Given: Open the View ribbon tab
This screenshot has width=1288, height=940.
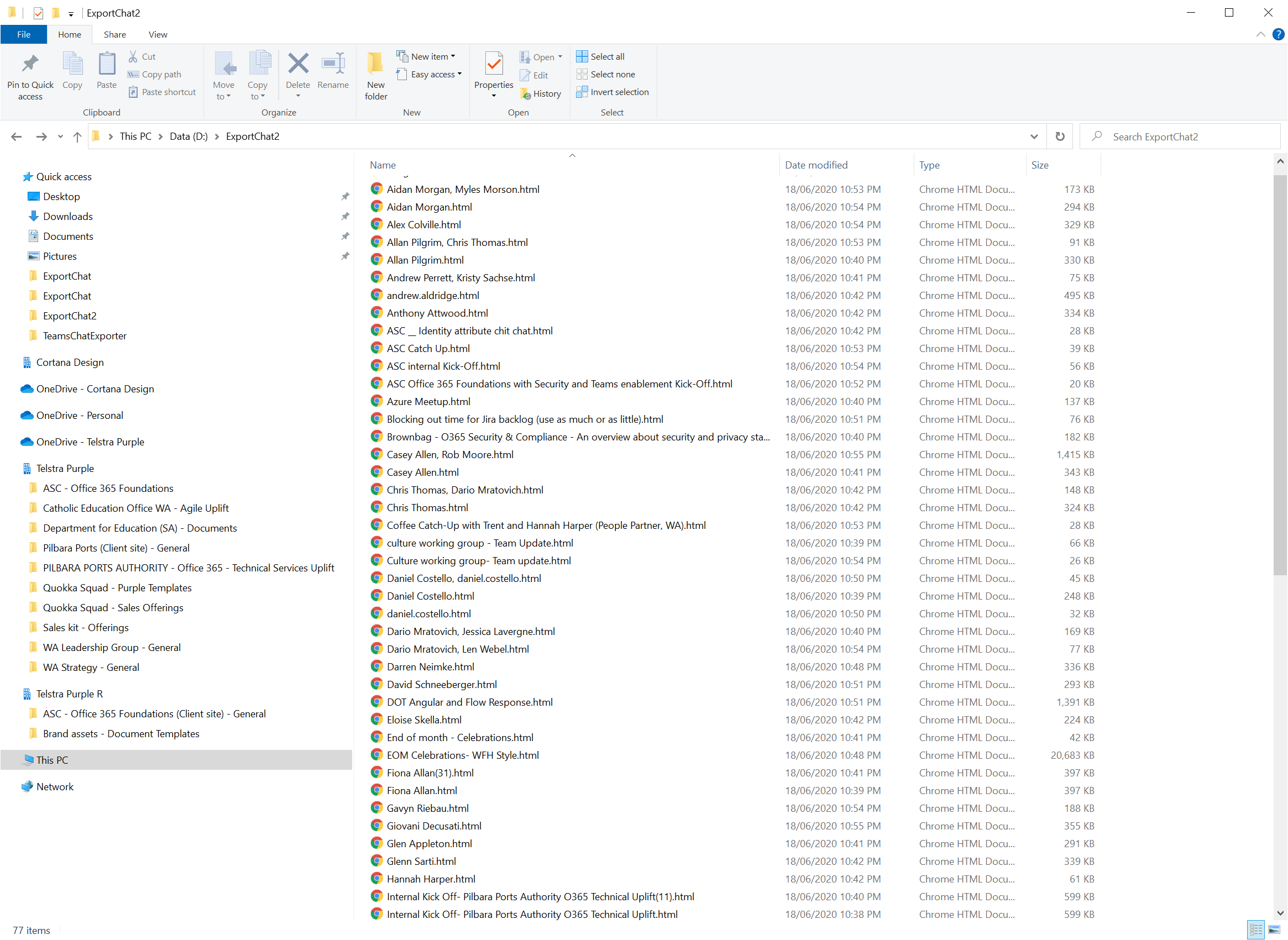Looking at the screenshot, I should tap(158, 35).
